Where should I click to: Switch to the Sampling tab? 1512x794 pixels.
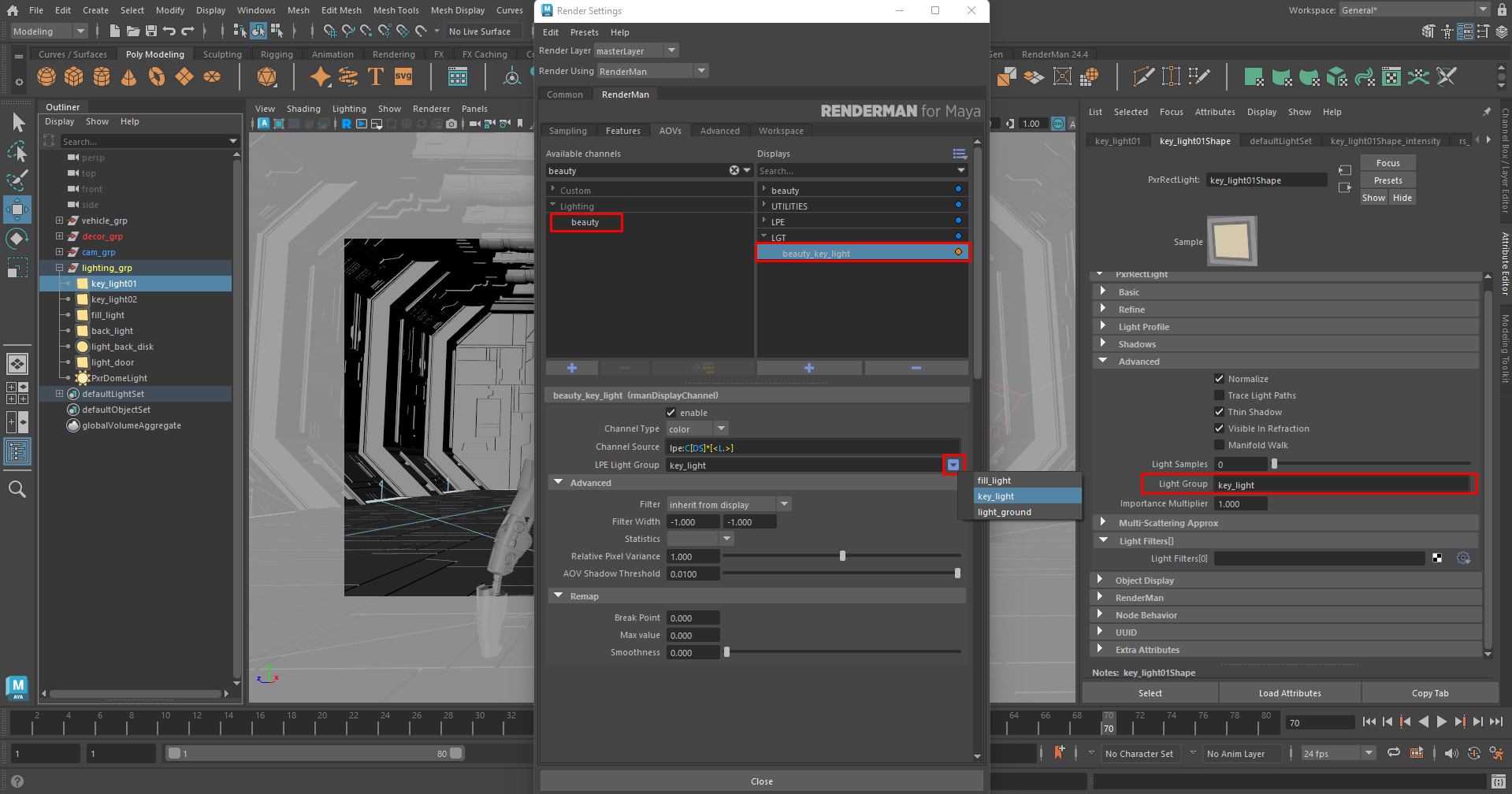pos(567,131)
